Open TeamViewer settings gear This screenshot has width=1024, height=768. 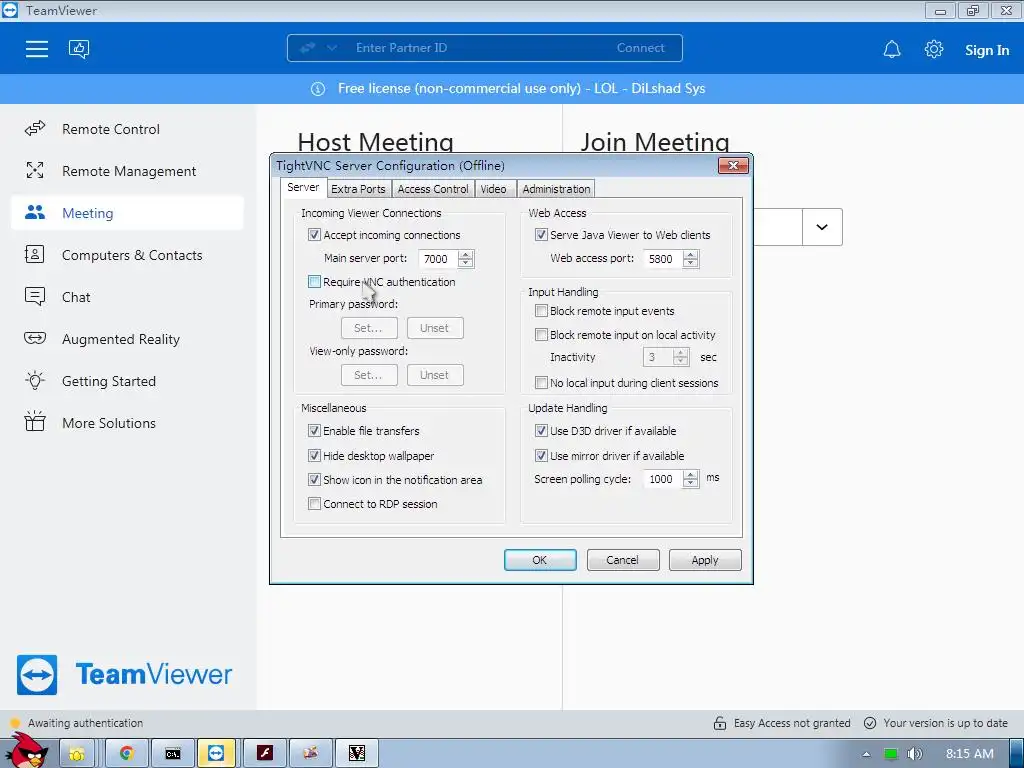tap(934, 49)
